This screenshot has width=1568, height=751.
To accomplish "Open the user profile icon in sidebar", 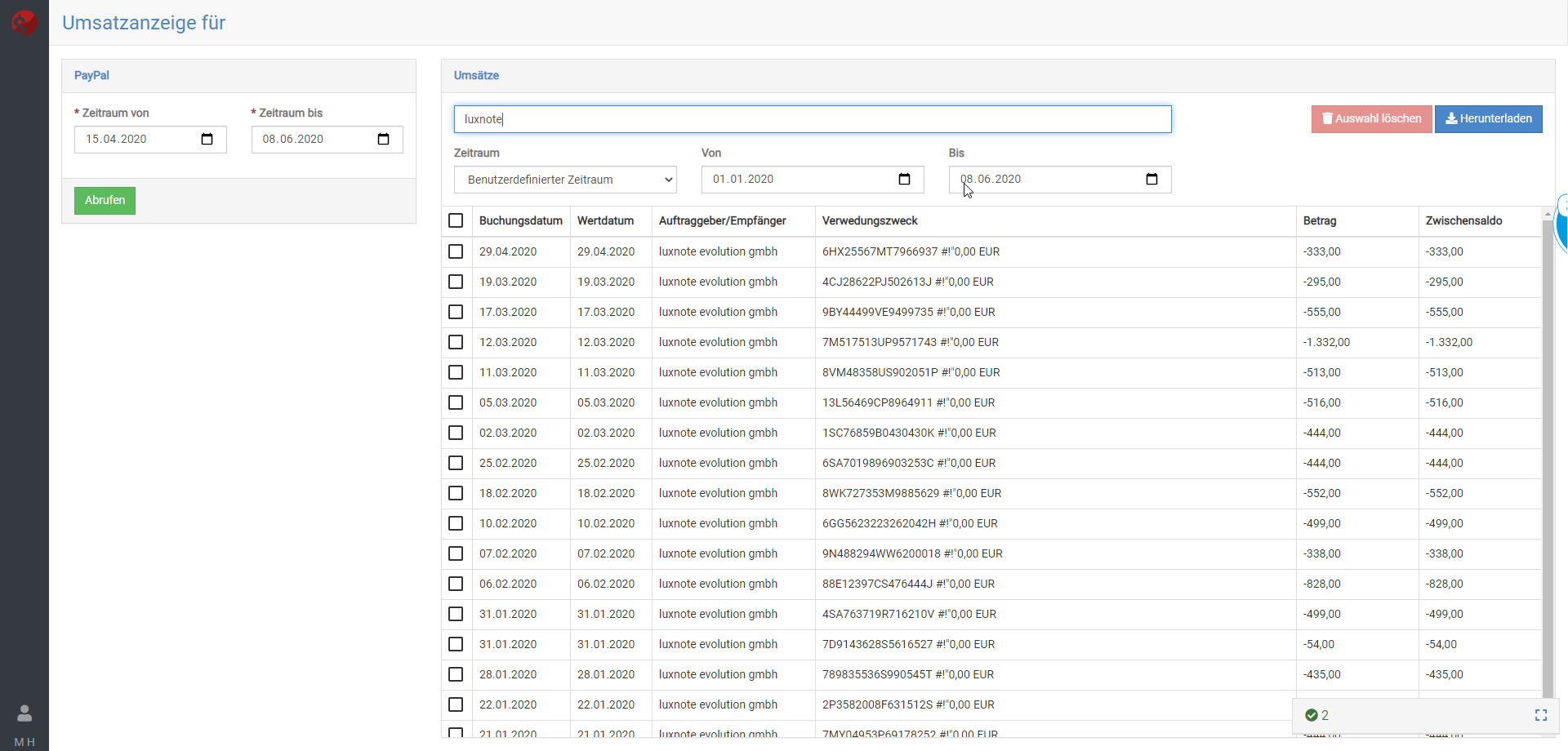I will pos(24,713).
